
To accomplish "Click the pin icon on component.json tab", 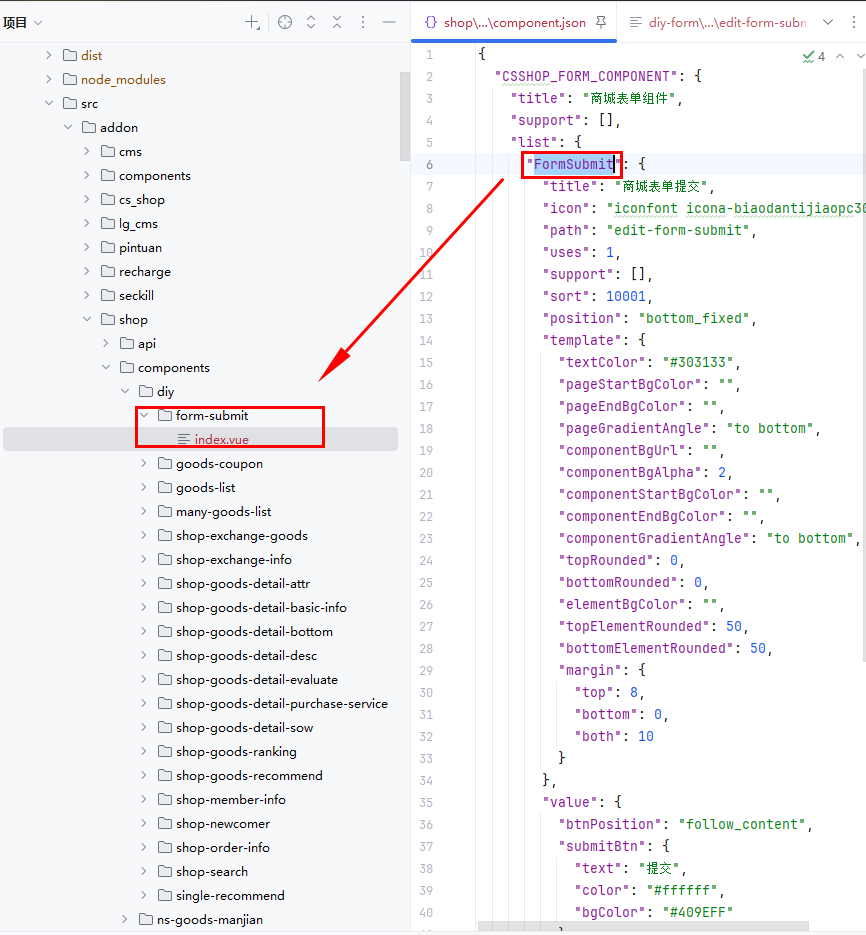I will [601, 22].
